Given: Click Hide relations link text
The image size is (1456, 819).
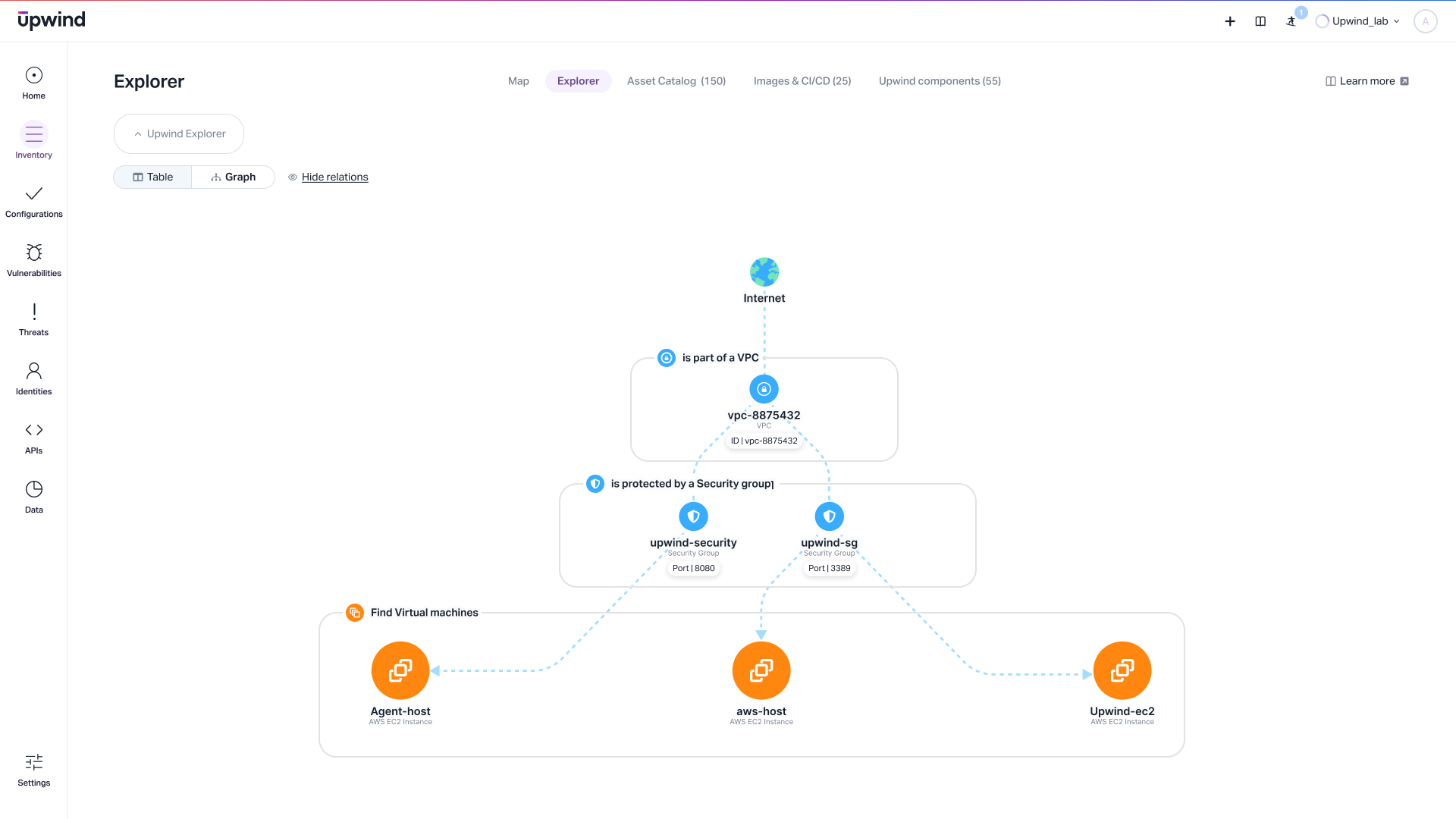Looking at the screenshot, I should pyautogui.click(x=335, y=177).
